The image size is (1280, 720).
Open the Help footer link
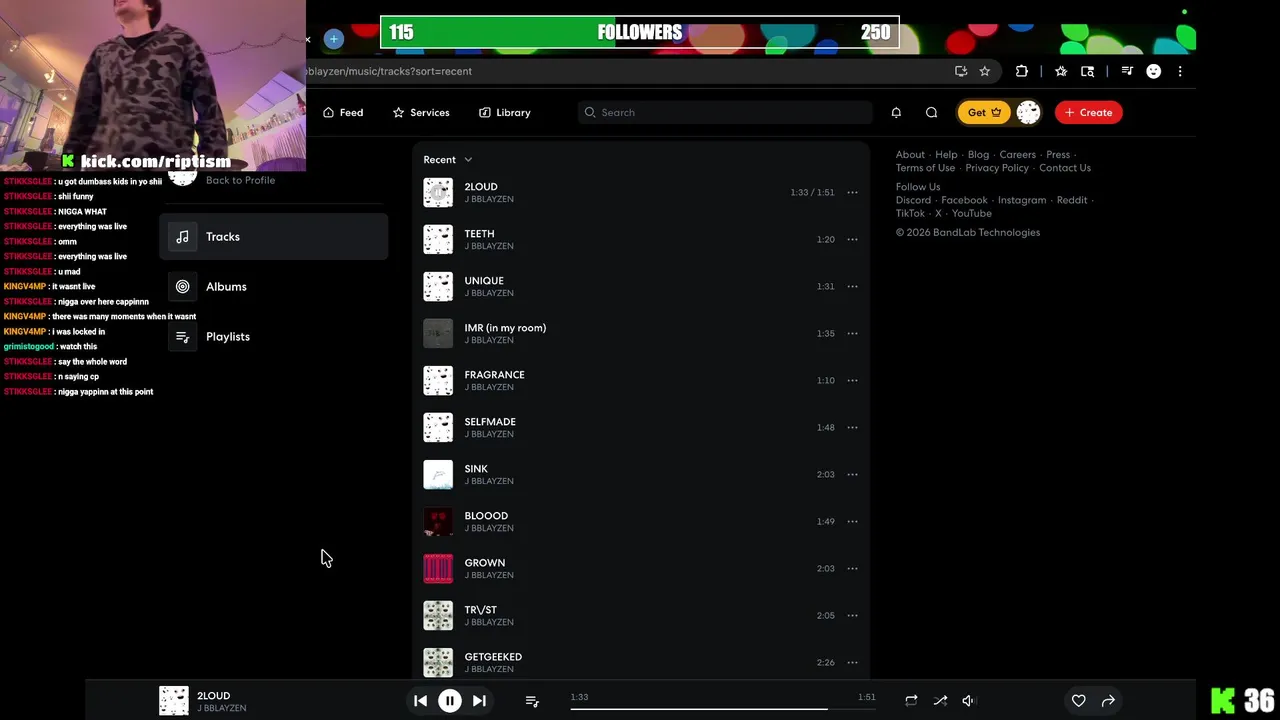(946, 155)
